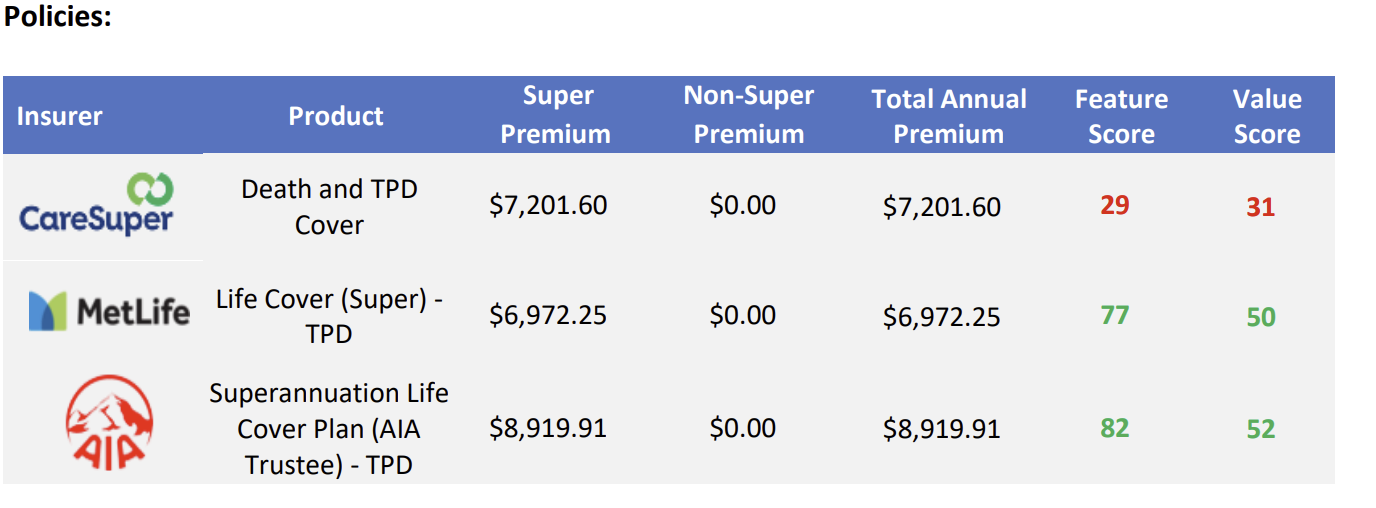Click the Policies heading
Viewport: 1376px width, 508px height.
58,18
